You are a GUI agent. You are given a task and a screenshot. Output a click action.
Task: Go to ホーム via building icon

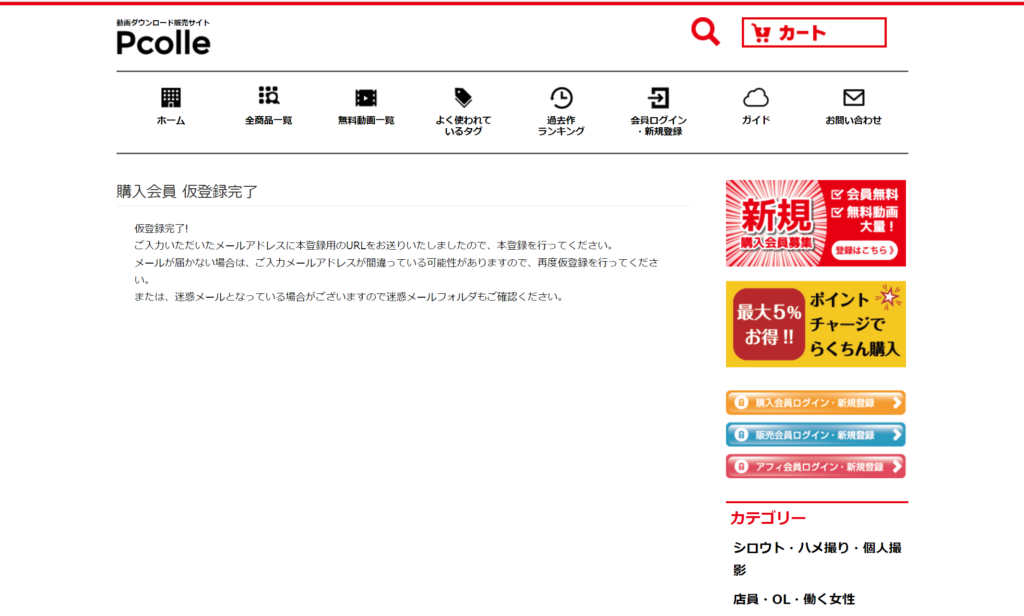click(x=171, y=98)
